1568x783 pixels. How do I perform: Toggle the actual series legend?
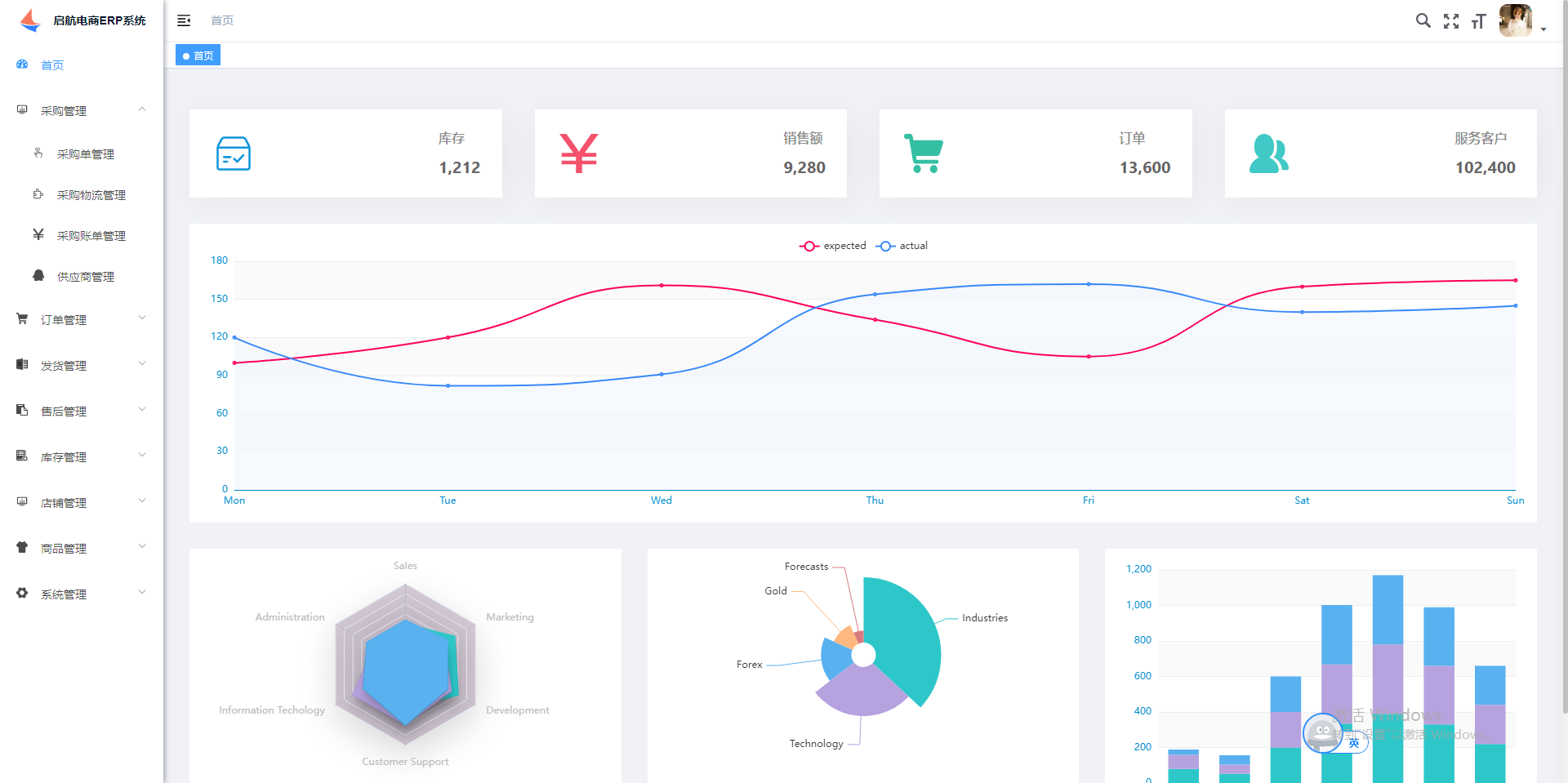(x=902, y=246)
